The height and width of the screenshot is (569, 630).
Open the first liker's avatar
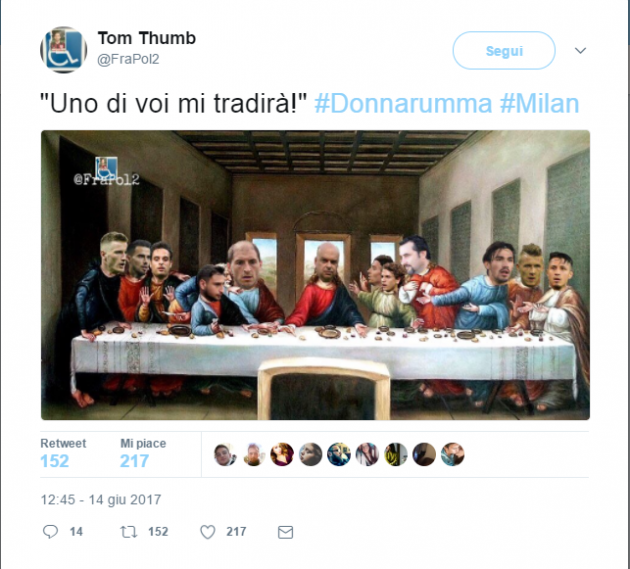tap(225, 454)
